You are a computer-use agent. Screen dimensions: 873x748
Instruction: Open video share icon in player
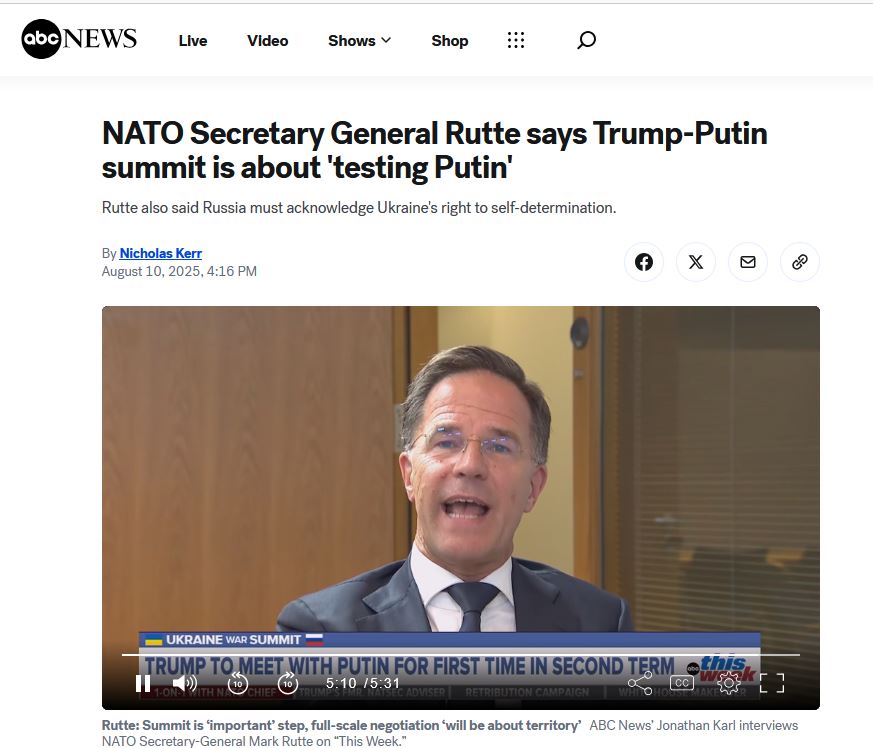pos(640,683)
